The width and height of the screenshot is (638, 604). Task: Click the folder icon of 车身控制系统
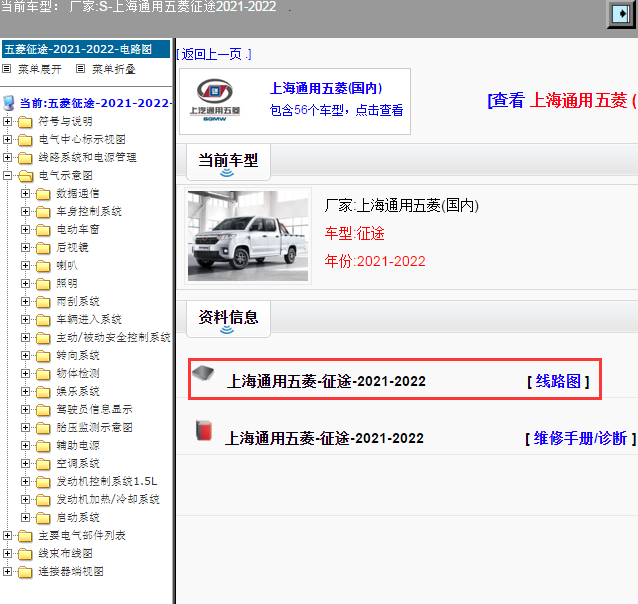tap(43, 212)
